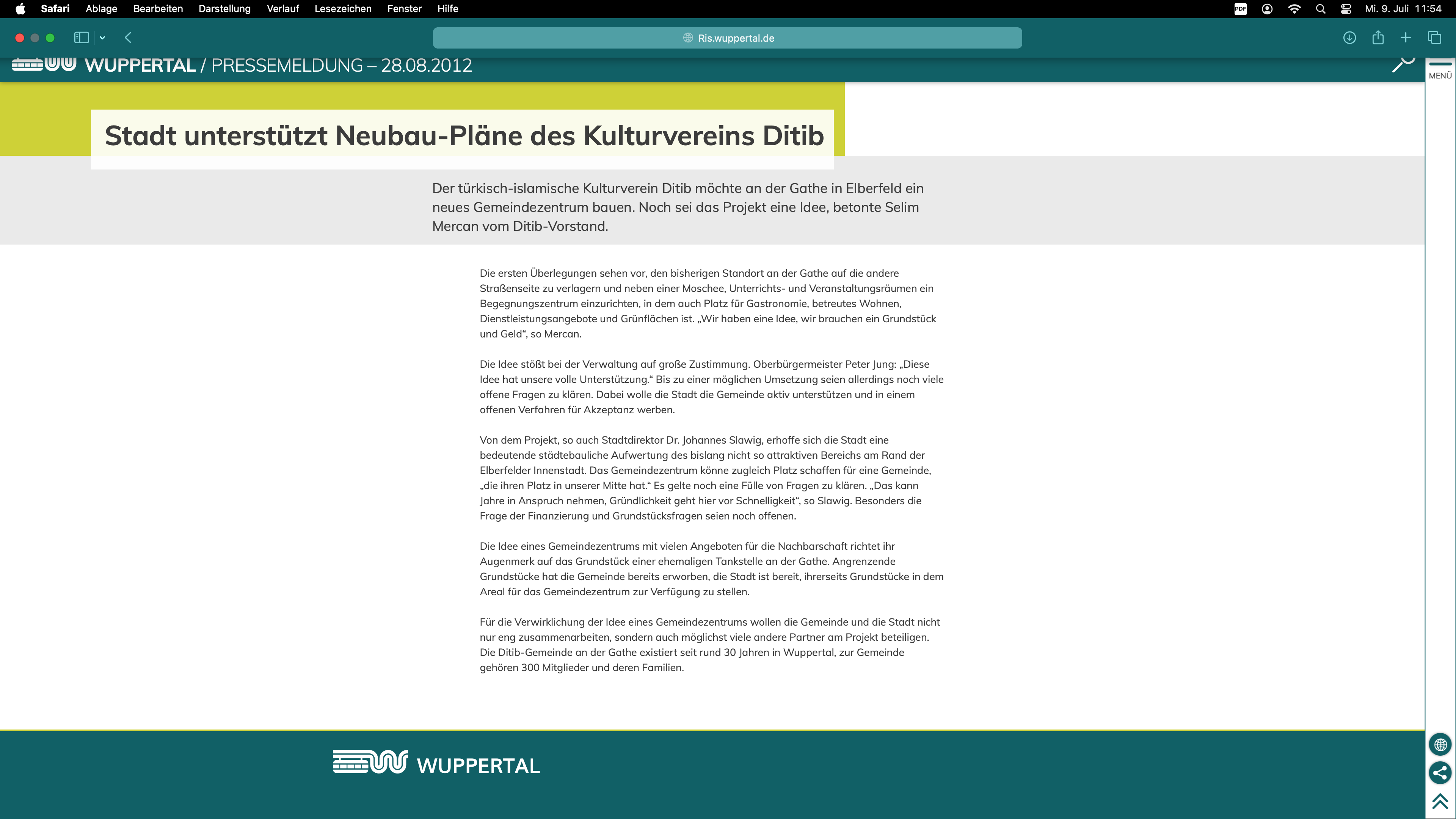The height and width of the screenshot is (819, 1456).
Task: Open the Bearbeiten menu
Action: (x=158, y=8)
